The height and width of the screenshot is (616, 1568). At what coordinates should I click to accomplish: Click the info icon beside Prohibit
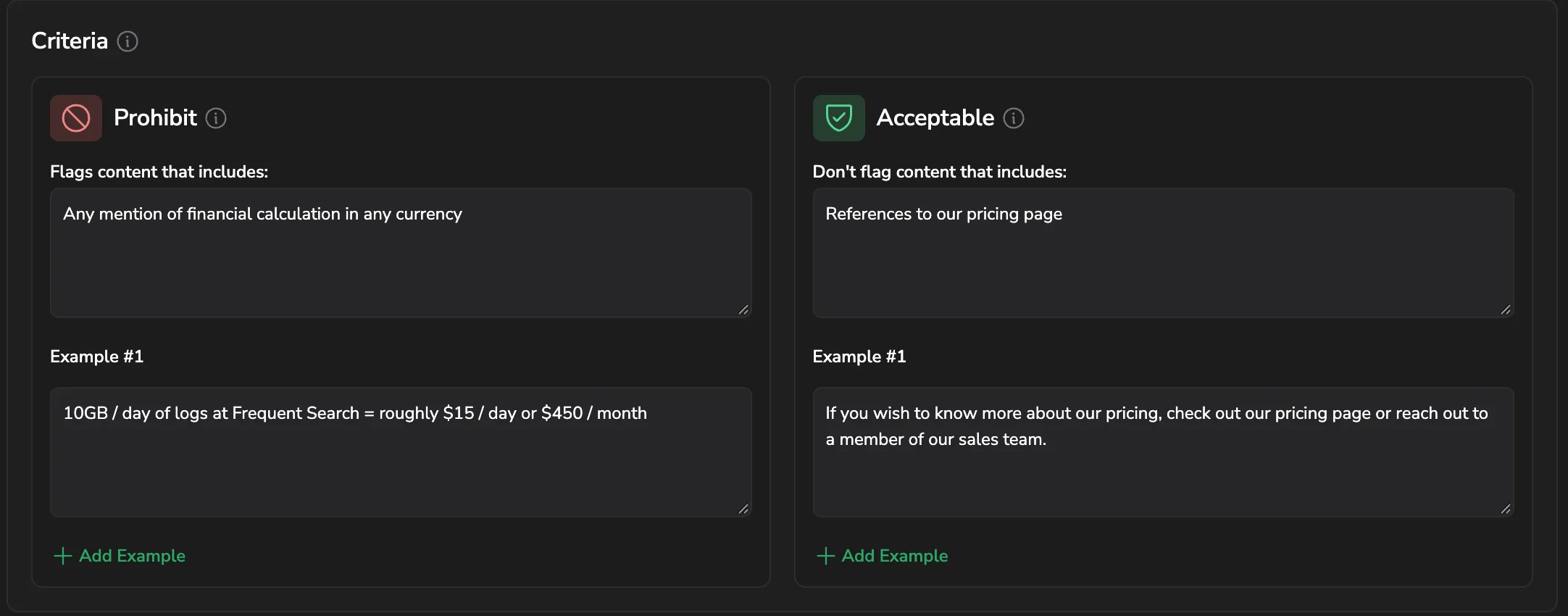pyautogui.click(x=216, y=118)
